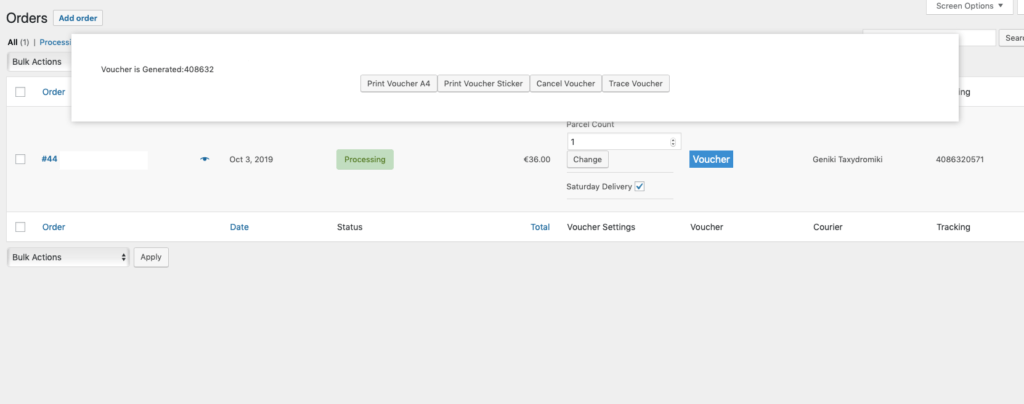Tick the footer select-all checkbox

[x=20, y=227]
